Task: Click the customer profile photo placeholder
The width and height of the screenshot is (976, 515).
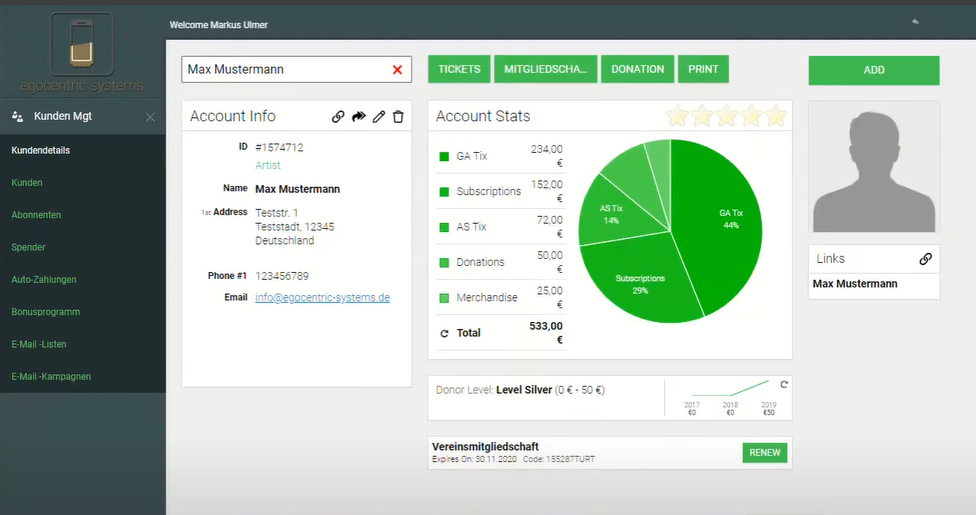Action: click(x=873, y=166)
